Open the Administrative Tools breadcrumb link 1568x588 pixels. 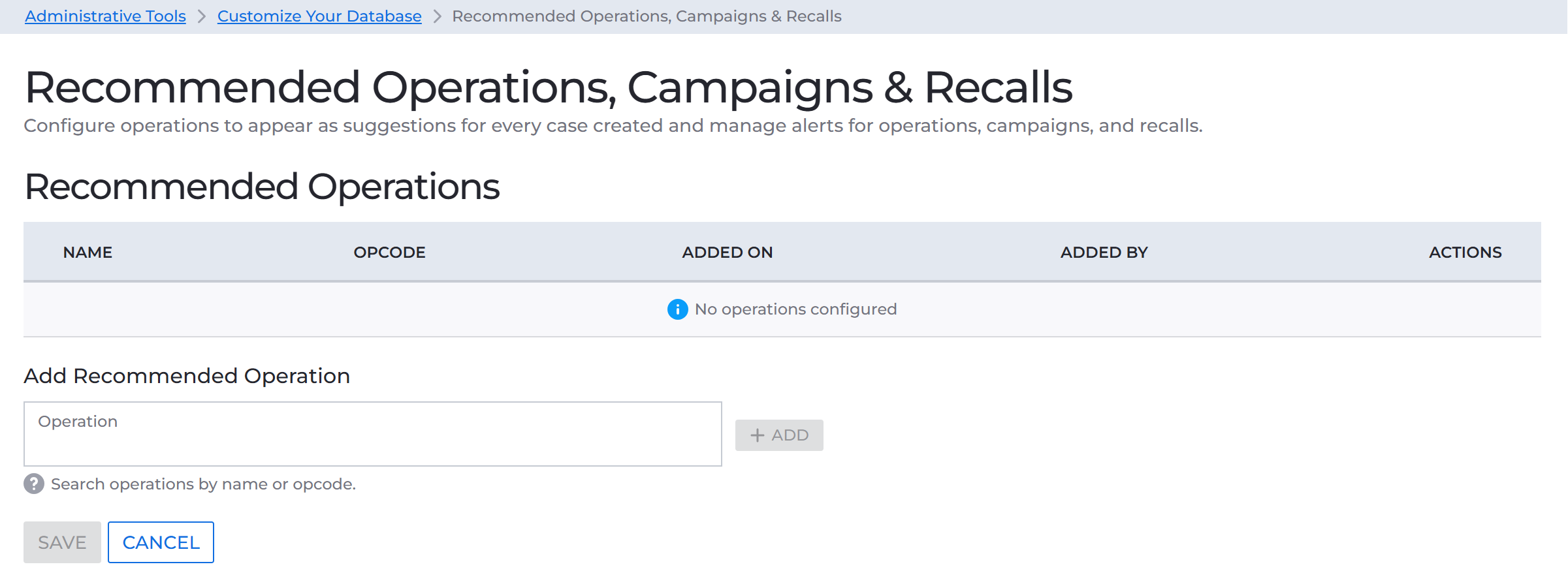(106, 16)
